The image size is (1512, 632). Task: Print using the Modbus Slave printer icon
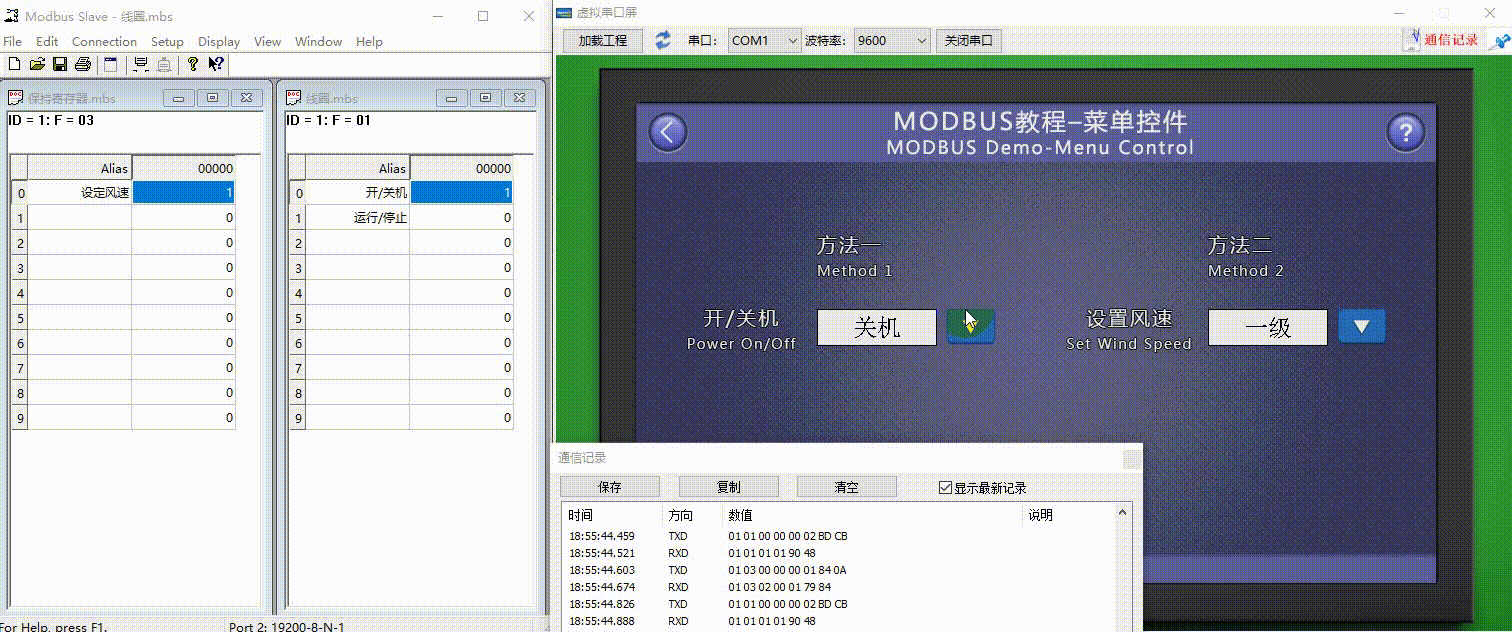(82, 64)
